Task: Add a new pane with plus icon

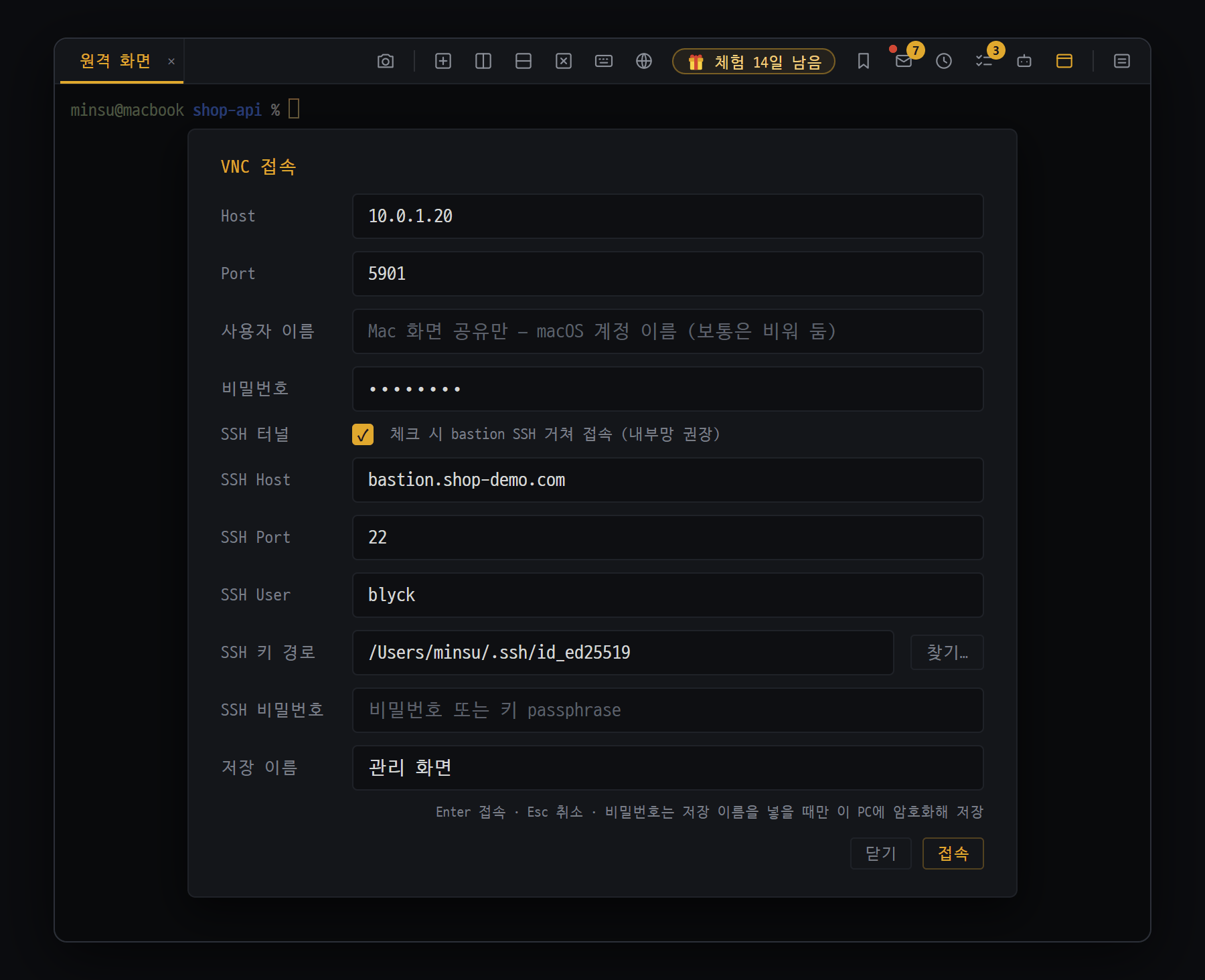Action: 443,62
